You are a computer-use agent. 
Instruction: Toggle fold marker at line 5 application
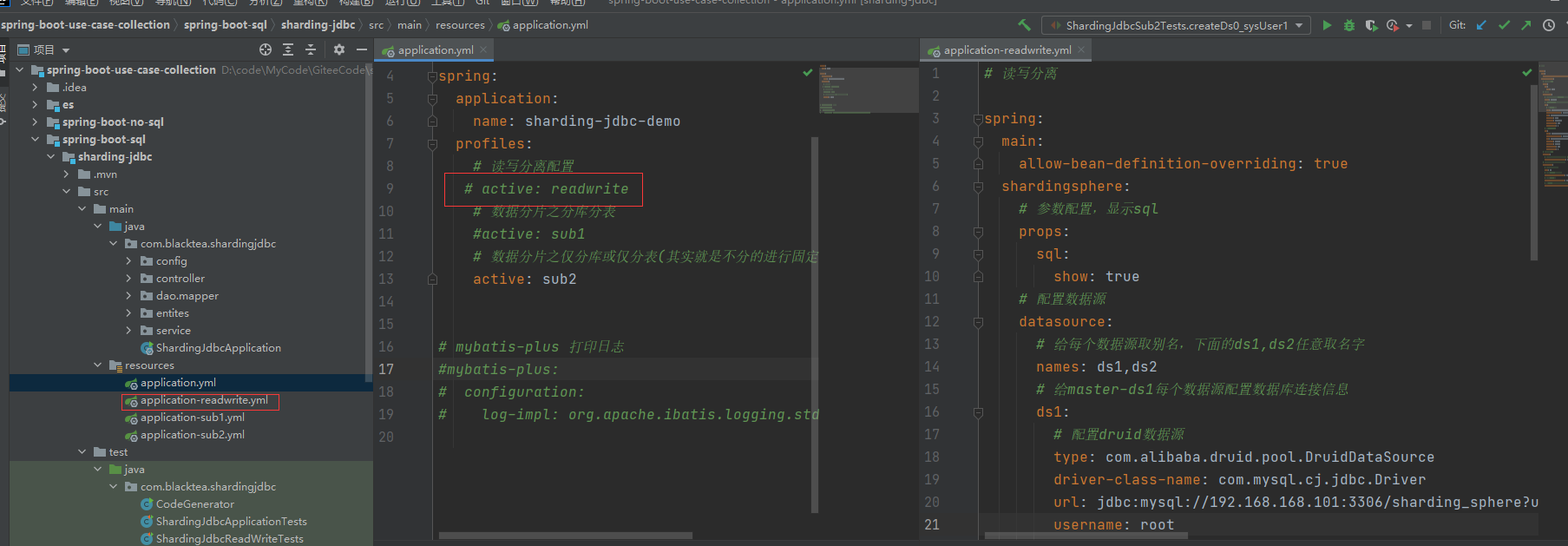[x=432, y=99]
